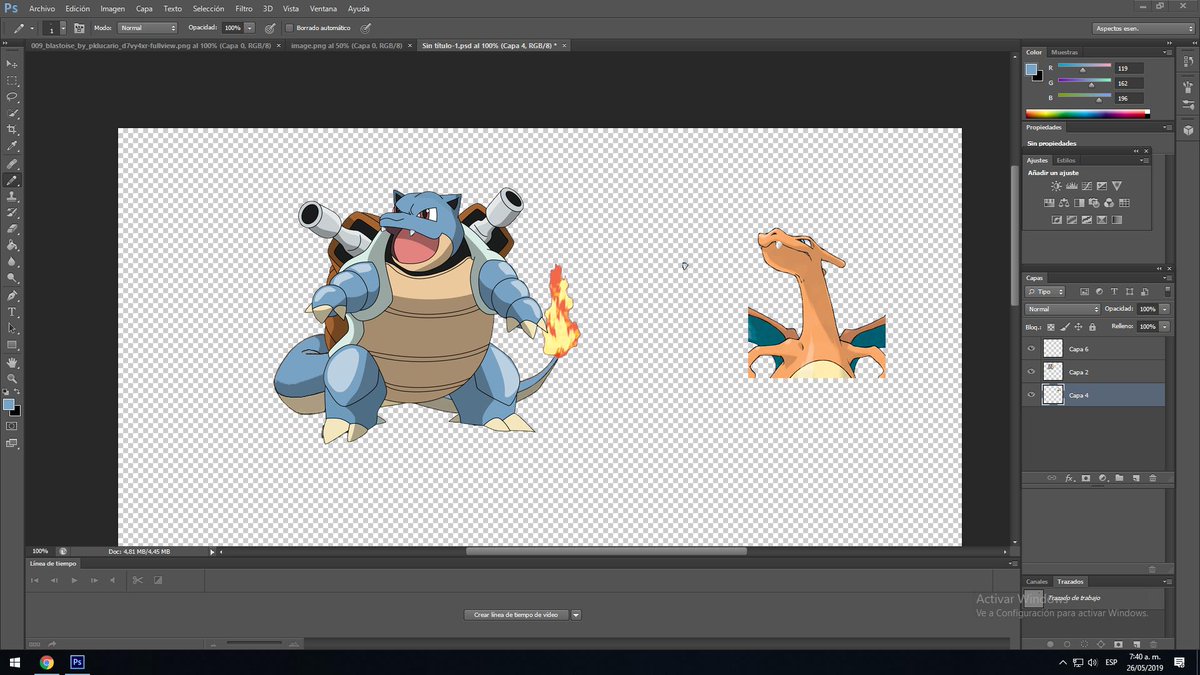Screen dimensions: 1200x675
Task: Add a Levels adjustment
Action: [x=1071, y=186]
